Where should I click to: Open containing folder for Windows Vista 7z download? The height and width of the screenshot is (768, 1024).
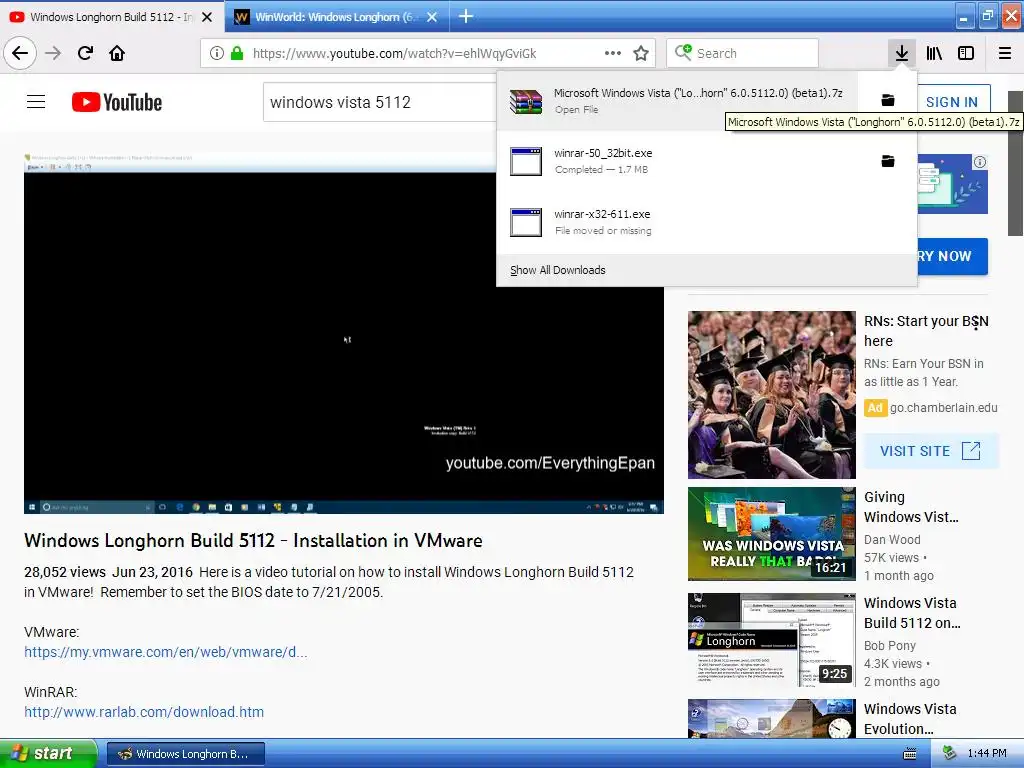pos(888,100)
